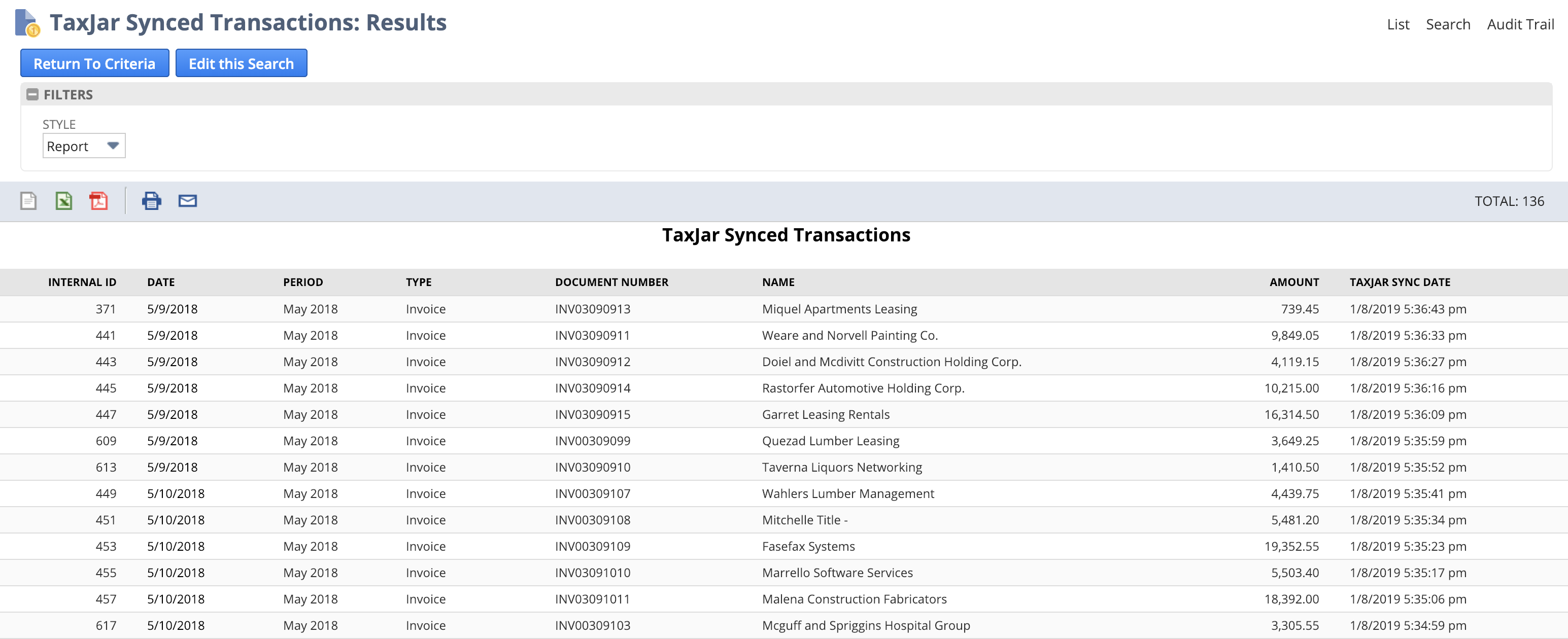1568x639 pixels.
Task: Select document number INV03090915
Action: coord(593,414)
